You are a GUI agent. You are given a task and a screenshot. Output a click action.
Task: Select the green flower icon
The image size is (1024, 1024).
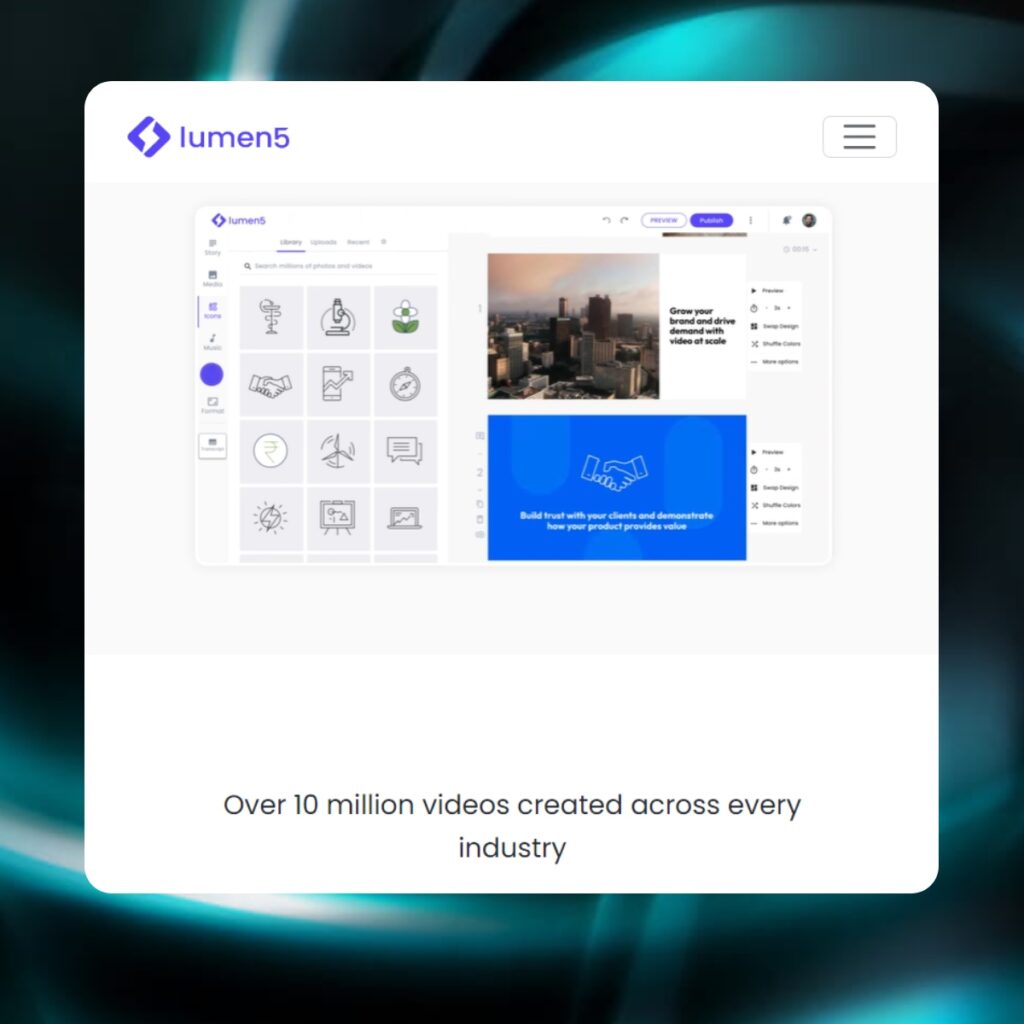tap(405, 317)
